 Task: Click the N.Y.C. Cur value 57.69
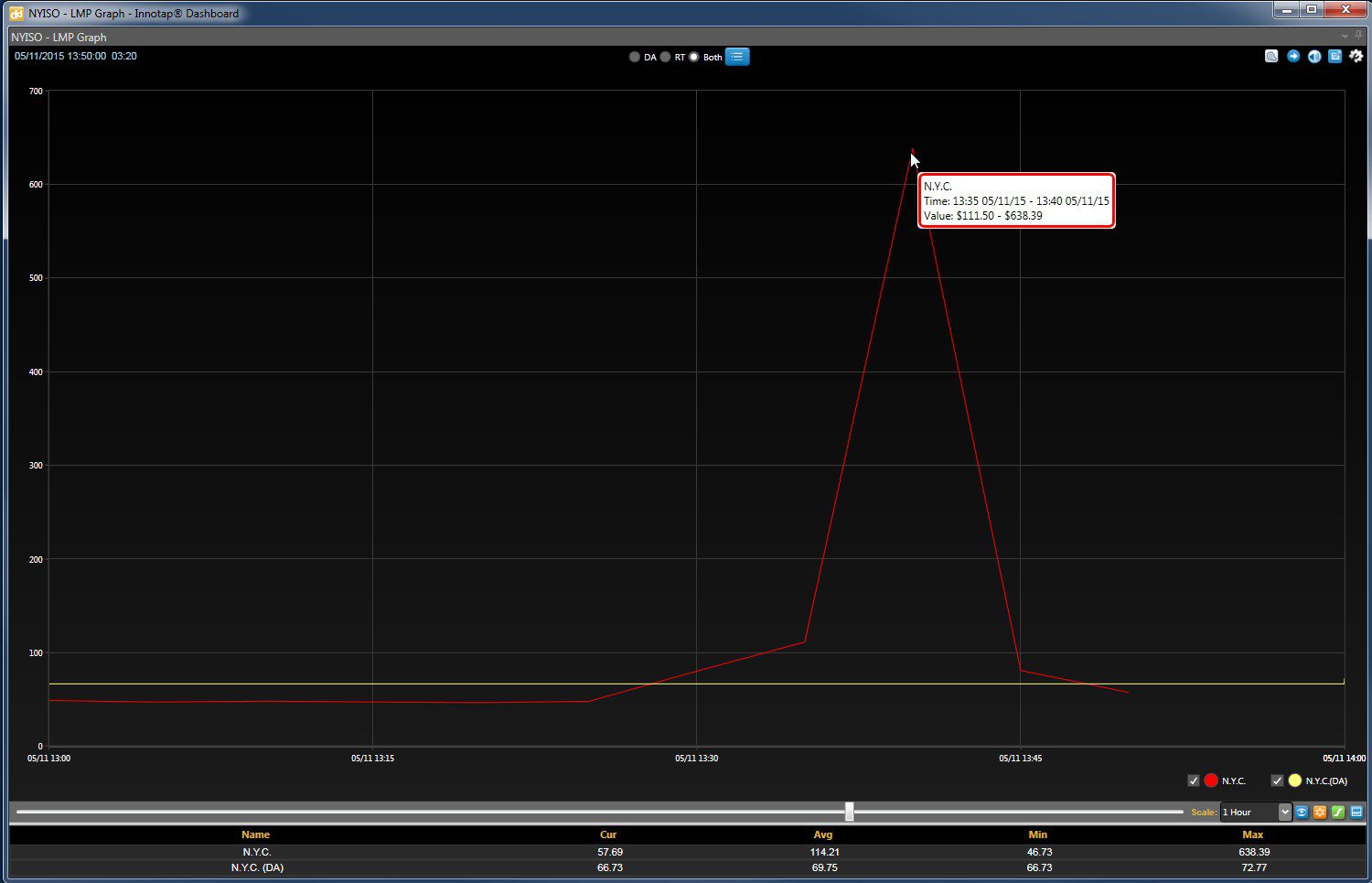pyautogui.click(x=610, y=852)
